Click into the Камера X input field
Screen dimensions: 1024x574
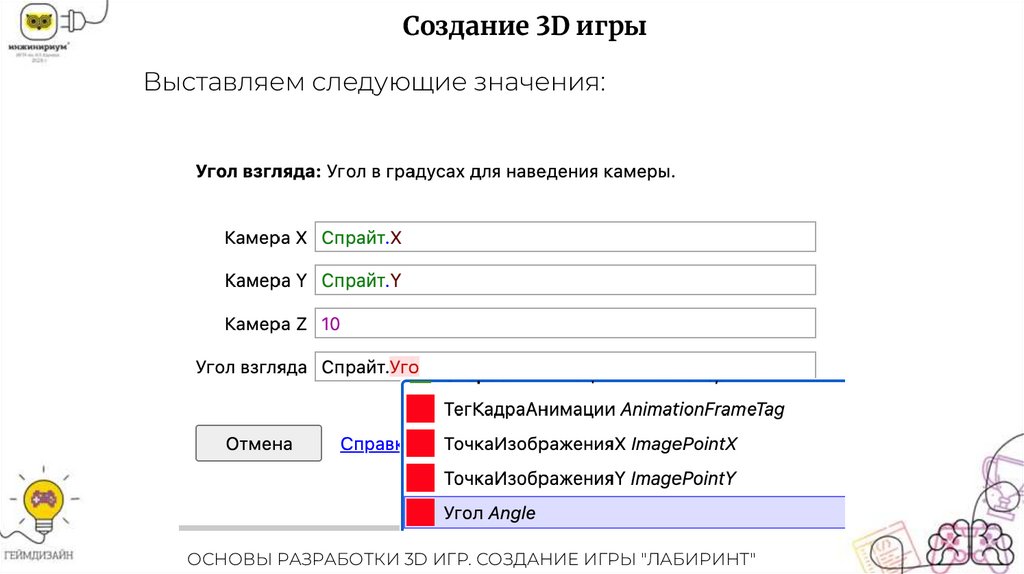(x=565, y=237)
